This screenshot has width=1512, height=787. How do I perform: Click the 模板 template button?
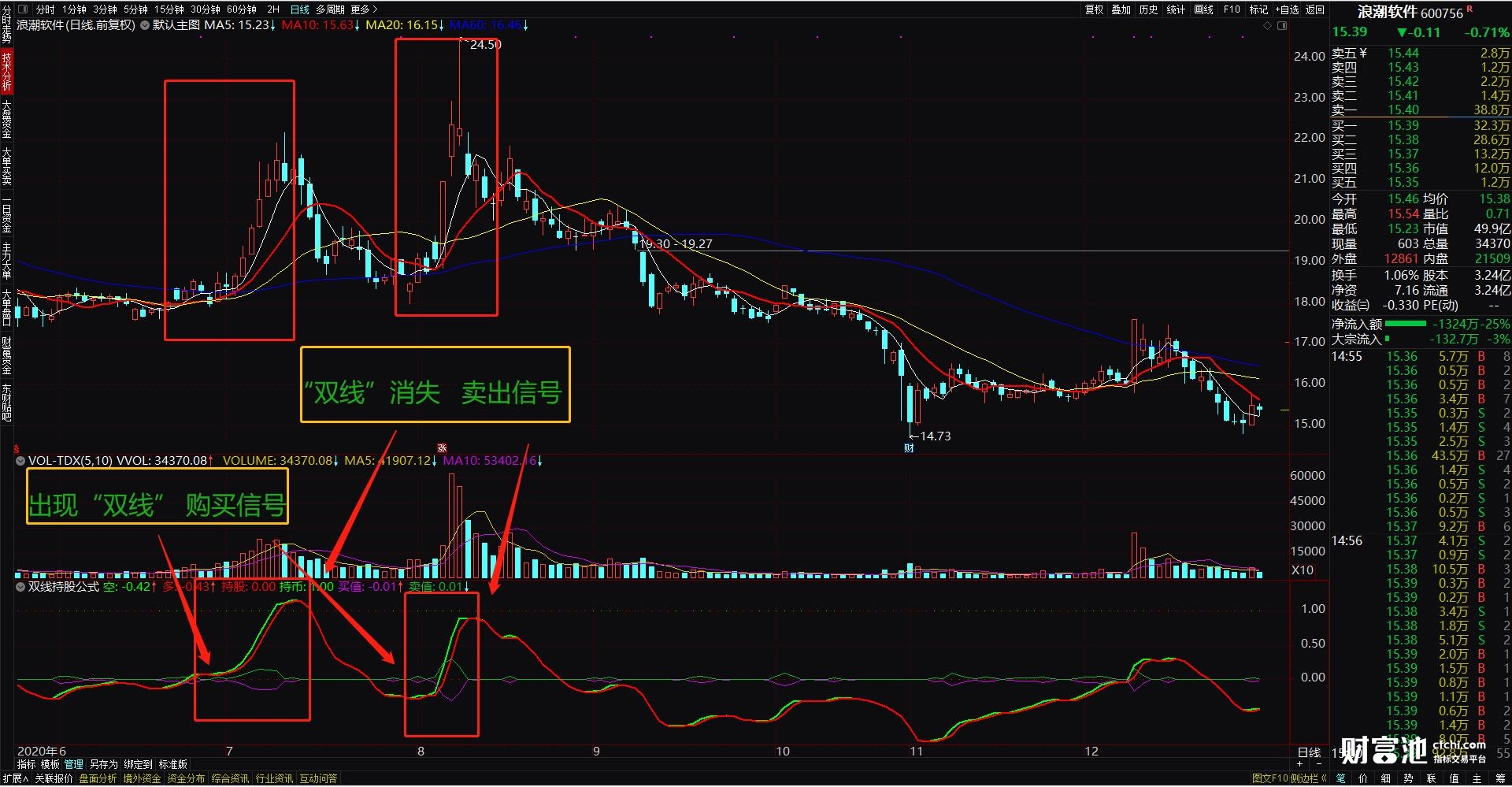tap(50, 764)
